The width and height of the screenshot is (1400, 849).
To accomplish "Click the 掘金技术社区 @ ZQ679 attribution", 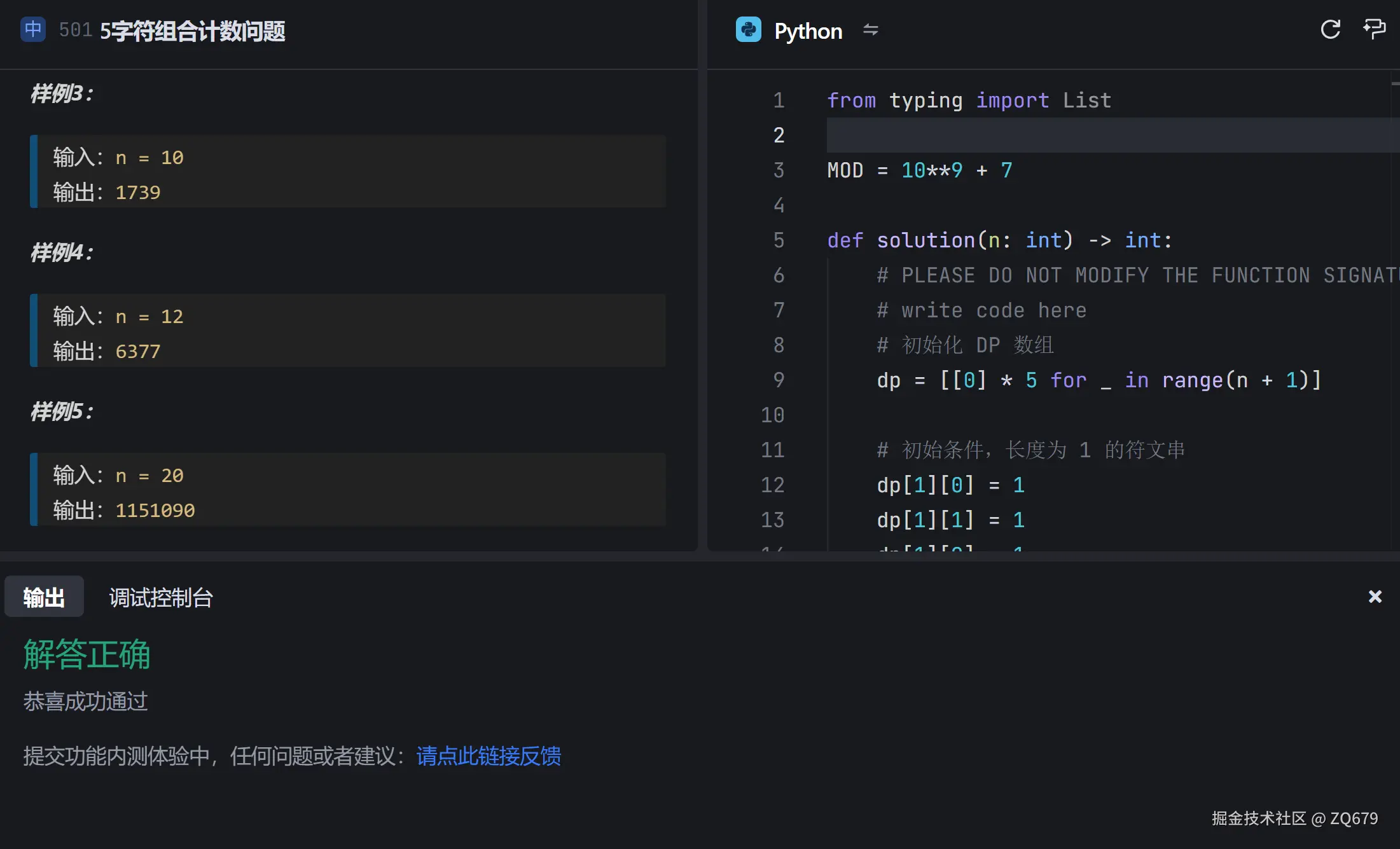I will 1294,818.
